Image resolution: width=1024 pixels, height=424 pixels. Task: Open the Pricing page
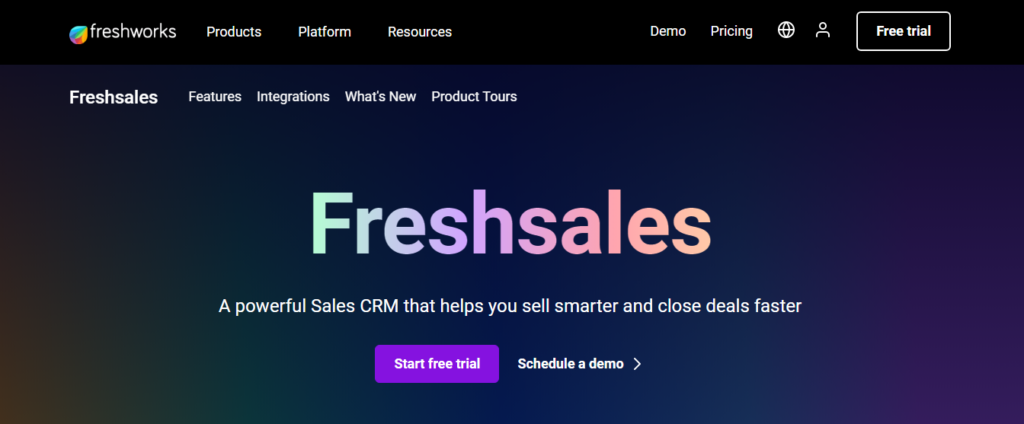click(x=731, y=31)
